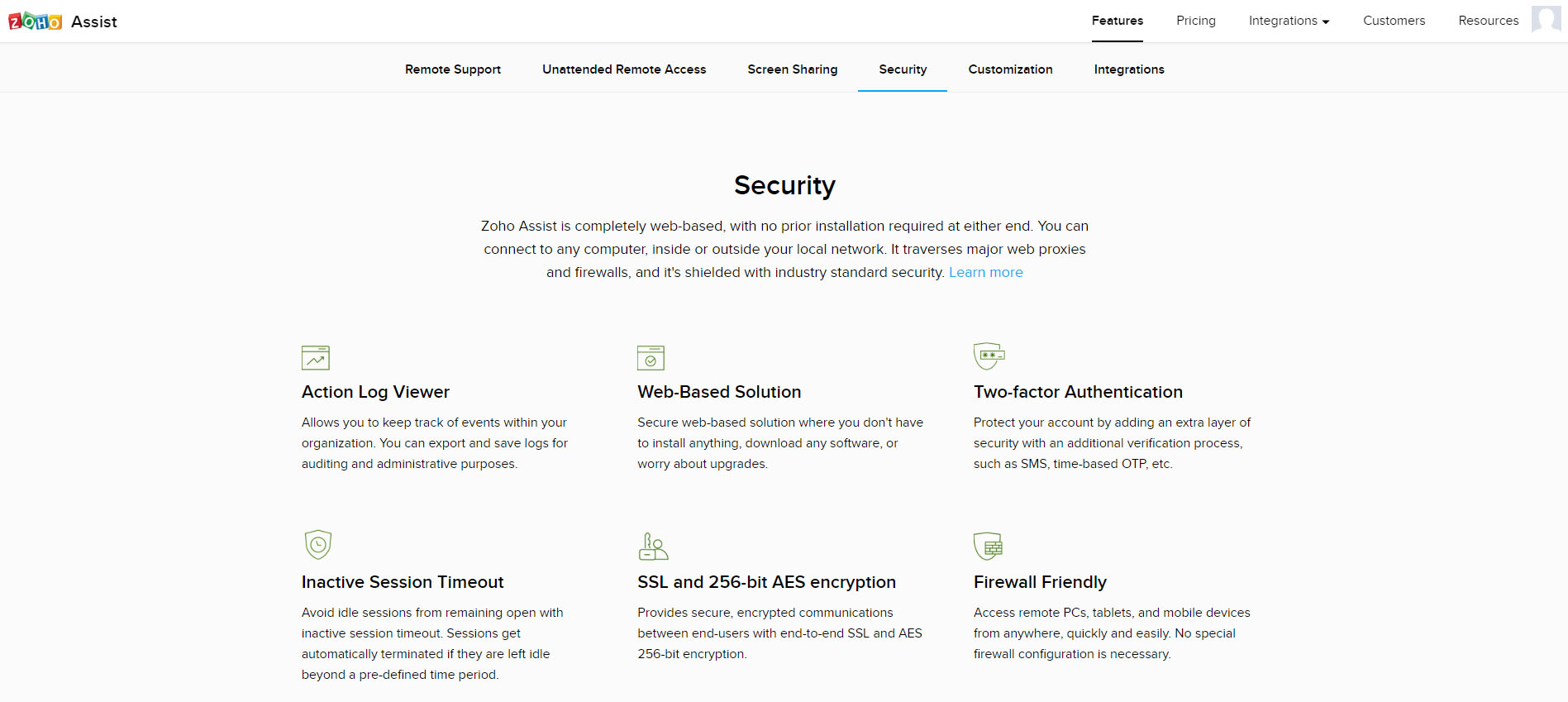Open the Integrations tab in the sub-navigation
Screen dimensions: 1568x702
click(x=1129, y=69)
